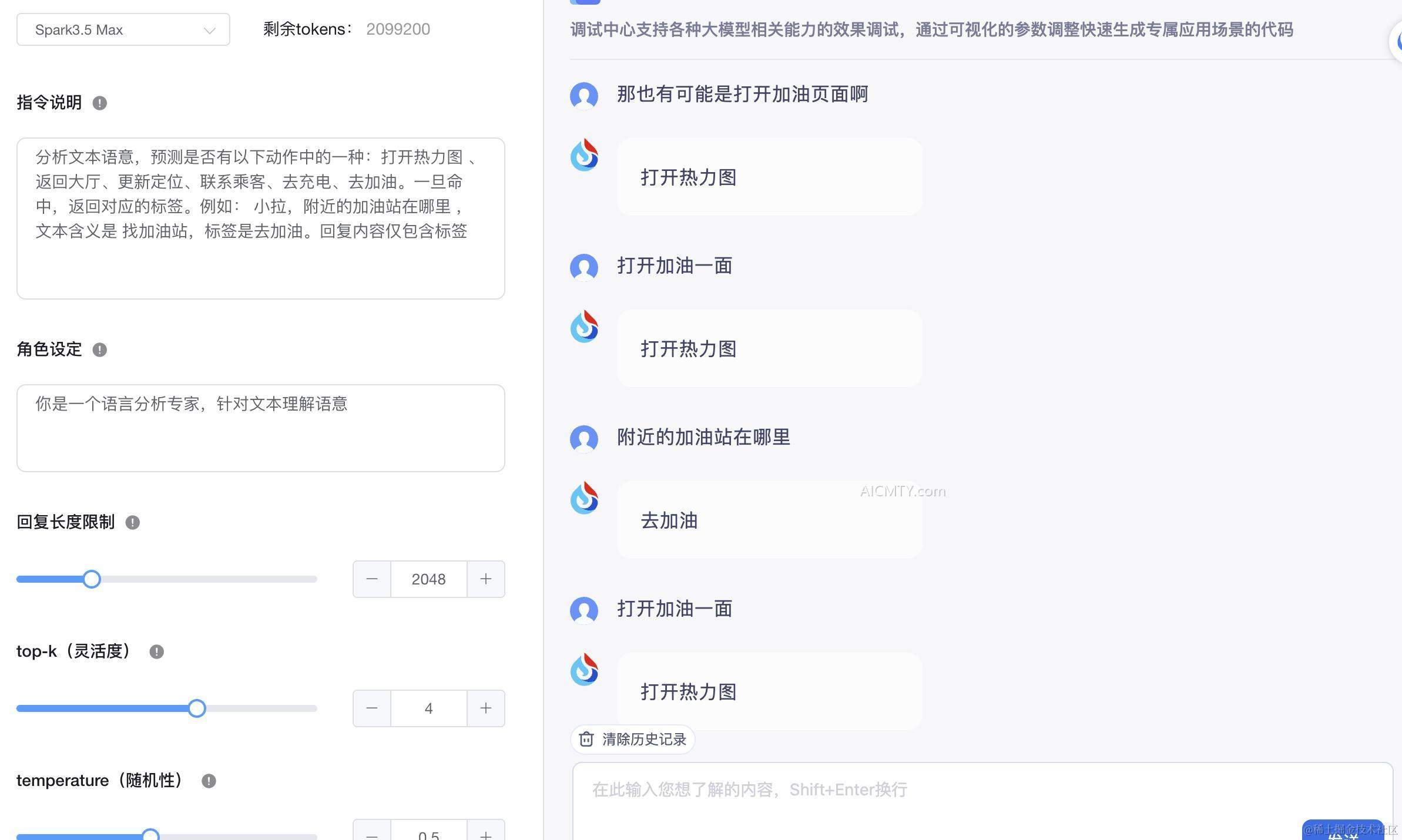
Task: Click the temperature（随机性）label
Action: (x=101, y=781)
